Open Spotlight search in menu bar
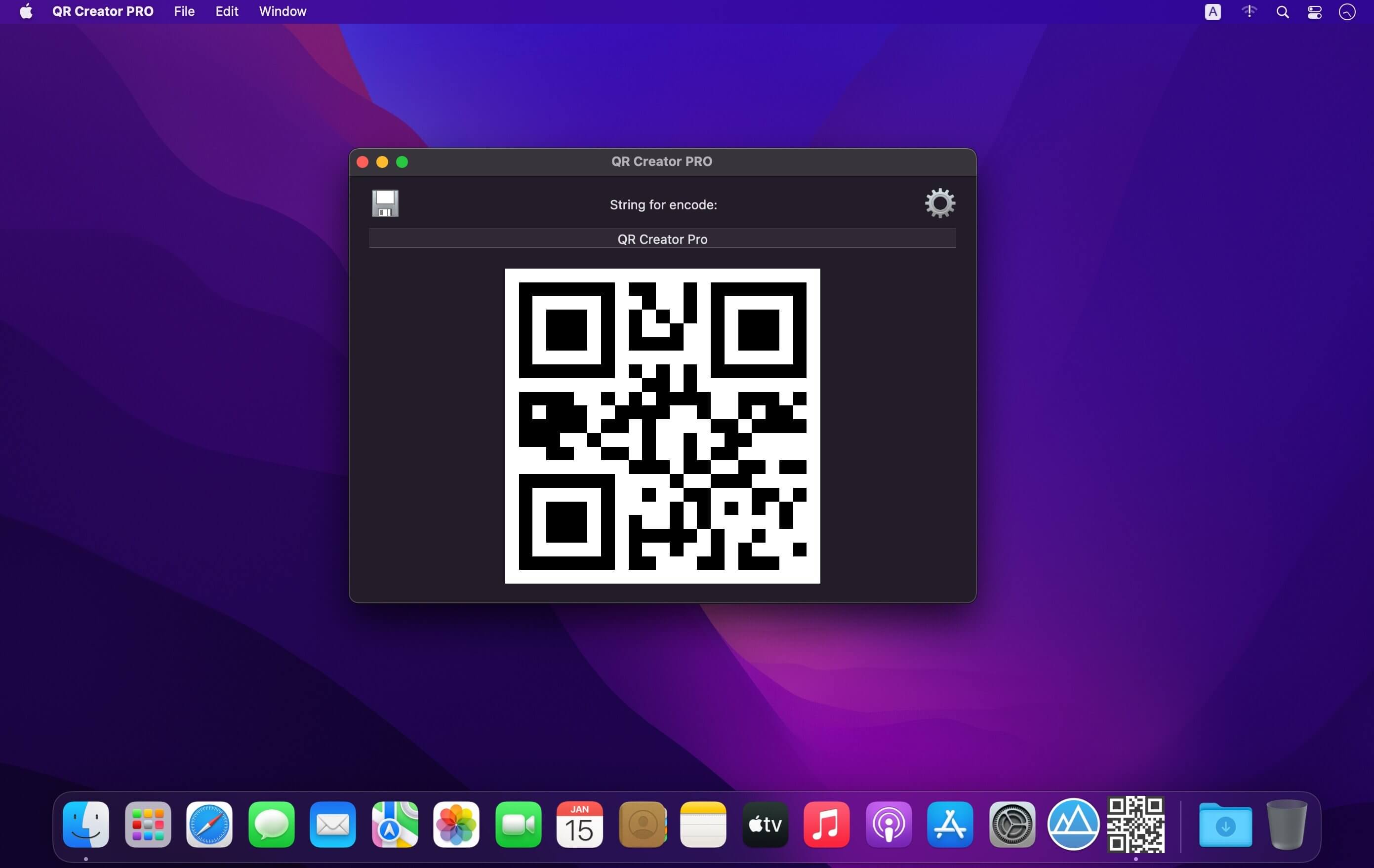This screenshot has height=868, width=1374. (1282, 12)
